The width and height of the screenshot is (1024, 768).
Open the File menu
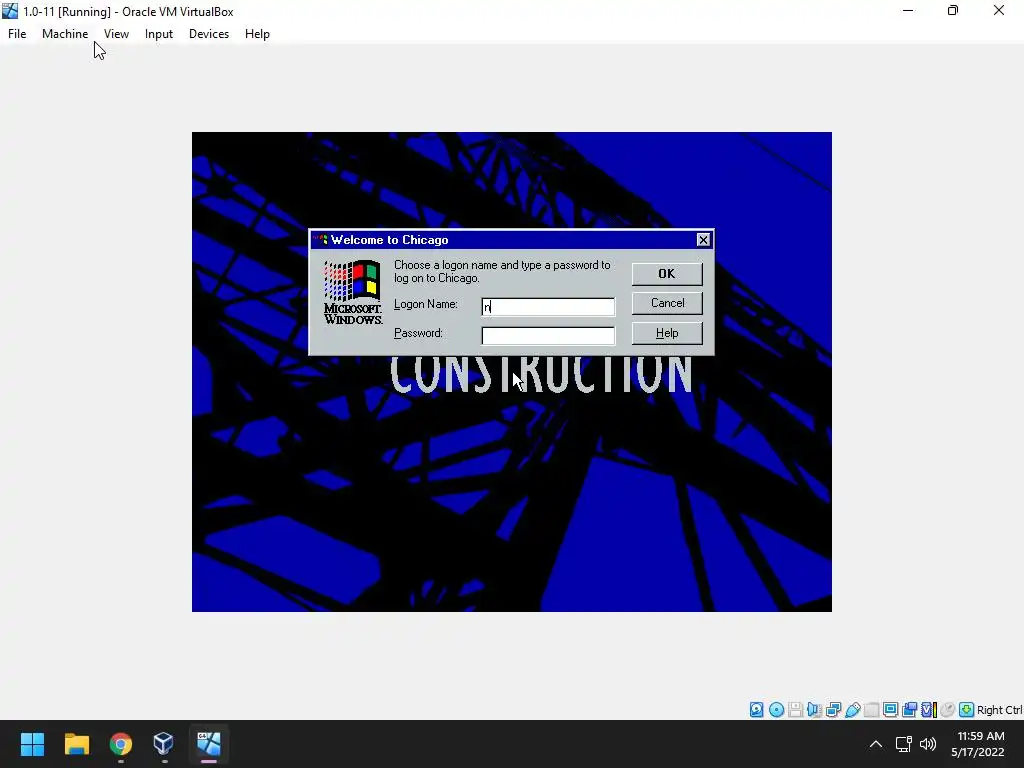17,34
